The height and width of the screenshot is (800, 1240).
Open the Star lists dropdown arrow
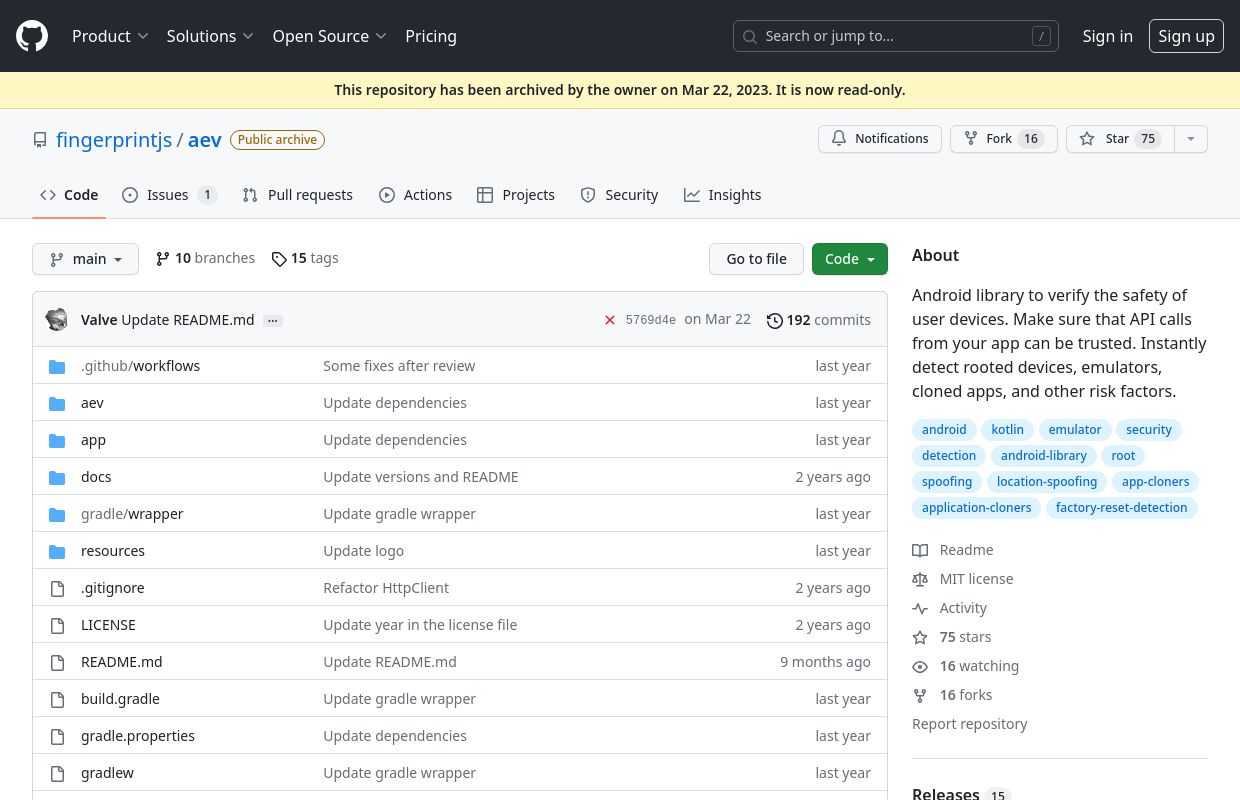[1190, 139]
